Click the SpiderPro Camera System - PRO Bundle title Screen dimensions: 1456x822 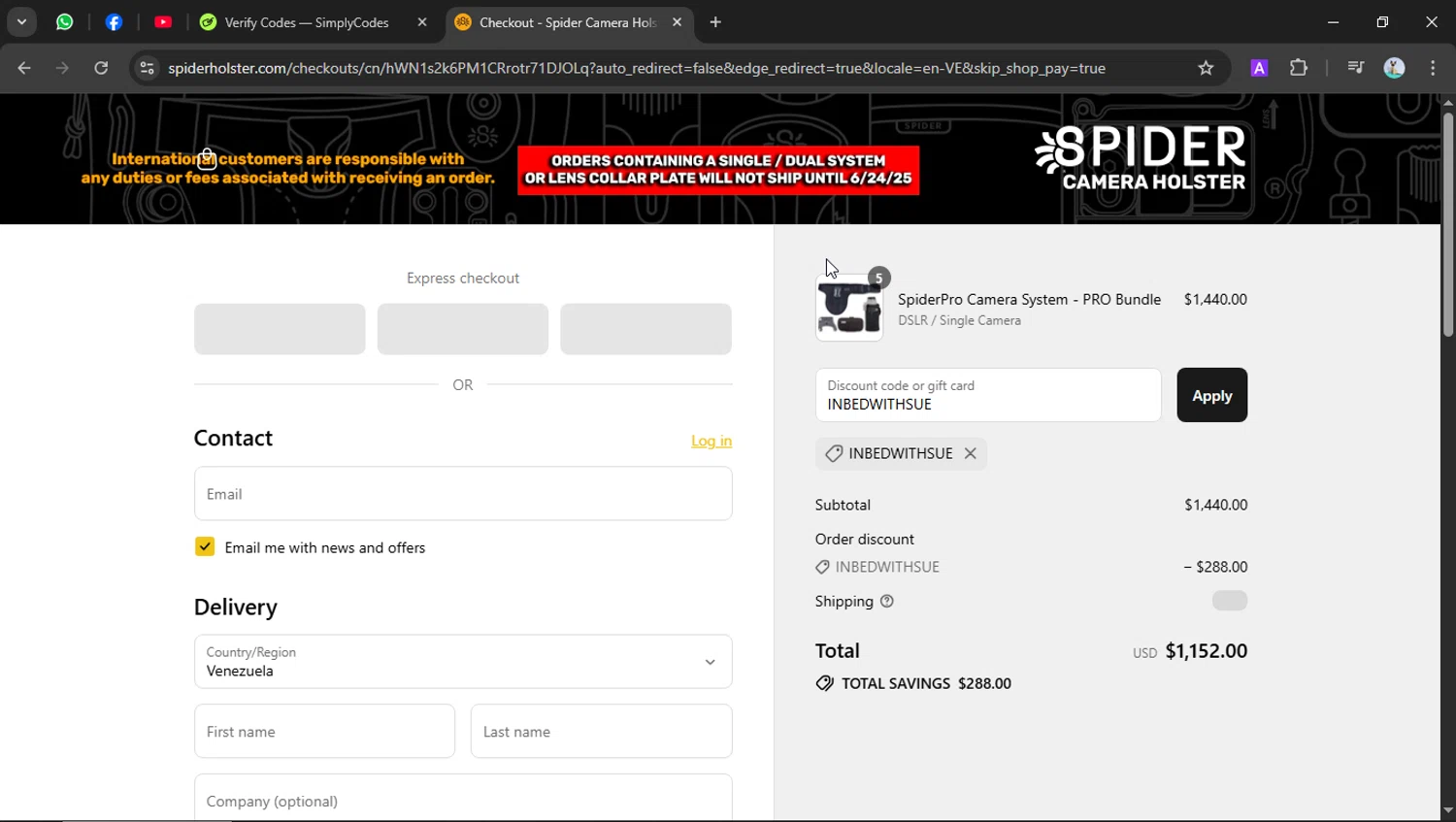[1029, 299]
